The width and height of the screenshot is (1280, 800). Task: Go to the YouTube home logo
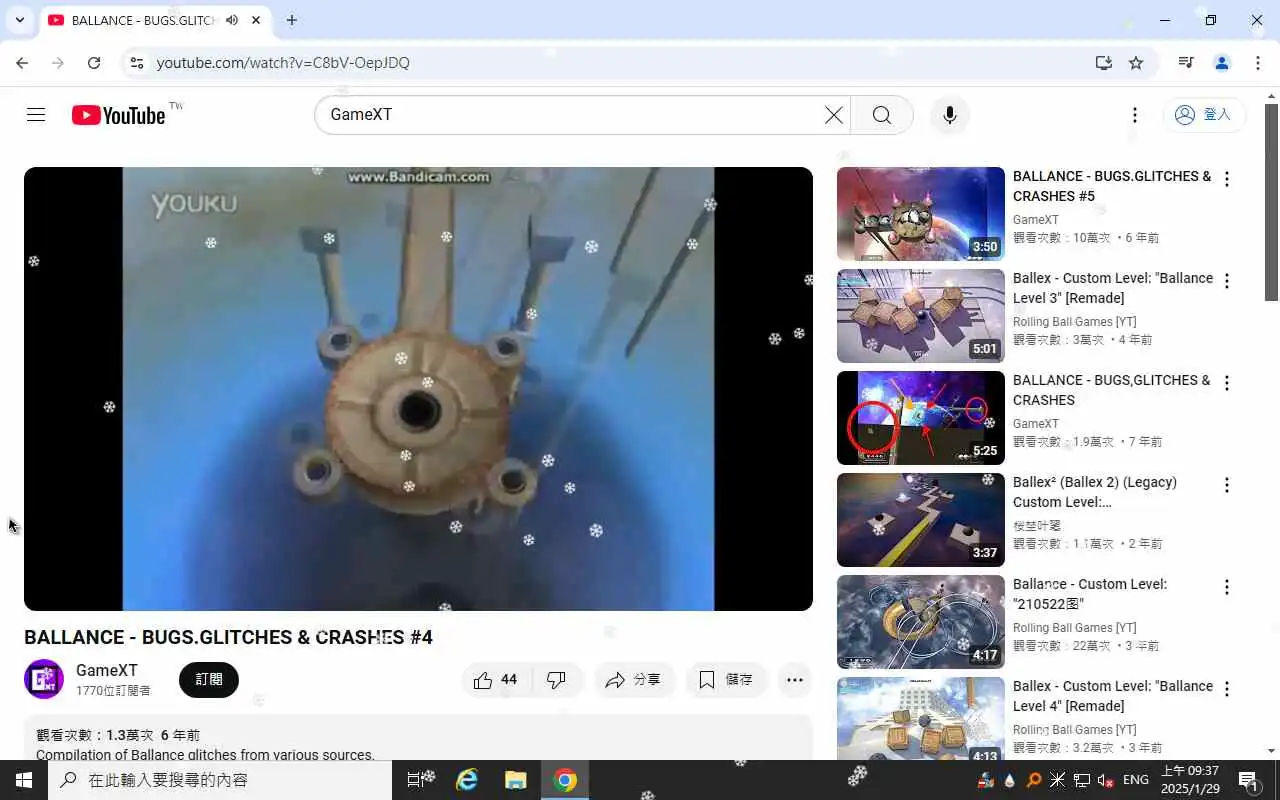(x=118, y=115)
